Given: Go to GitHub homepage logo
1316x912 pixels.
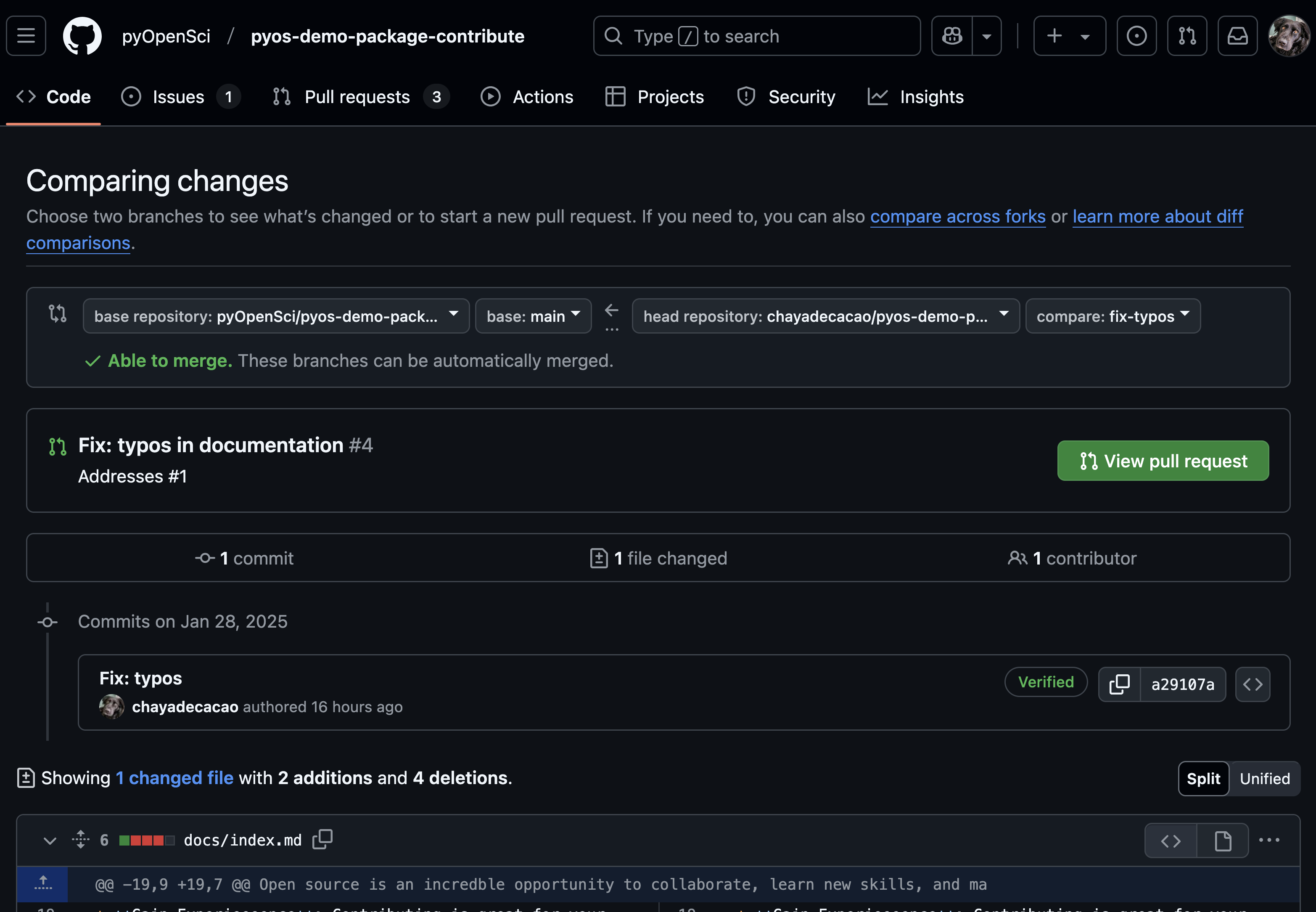Looking at the screenshot, I should 82,36.
